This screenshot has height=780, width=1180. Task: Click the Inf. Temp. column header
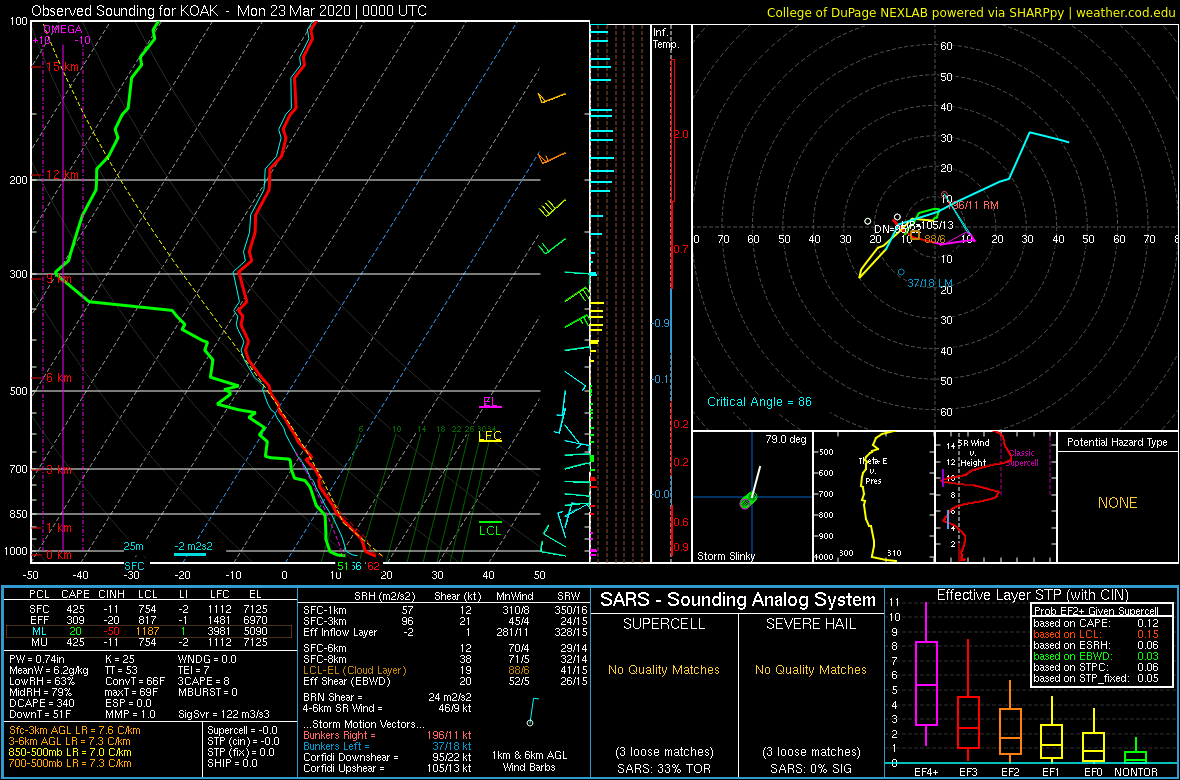[x=666, y=38]
